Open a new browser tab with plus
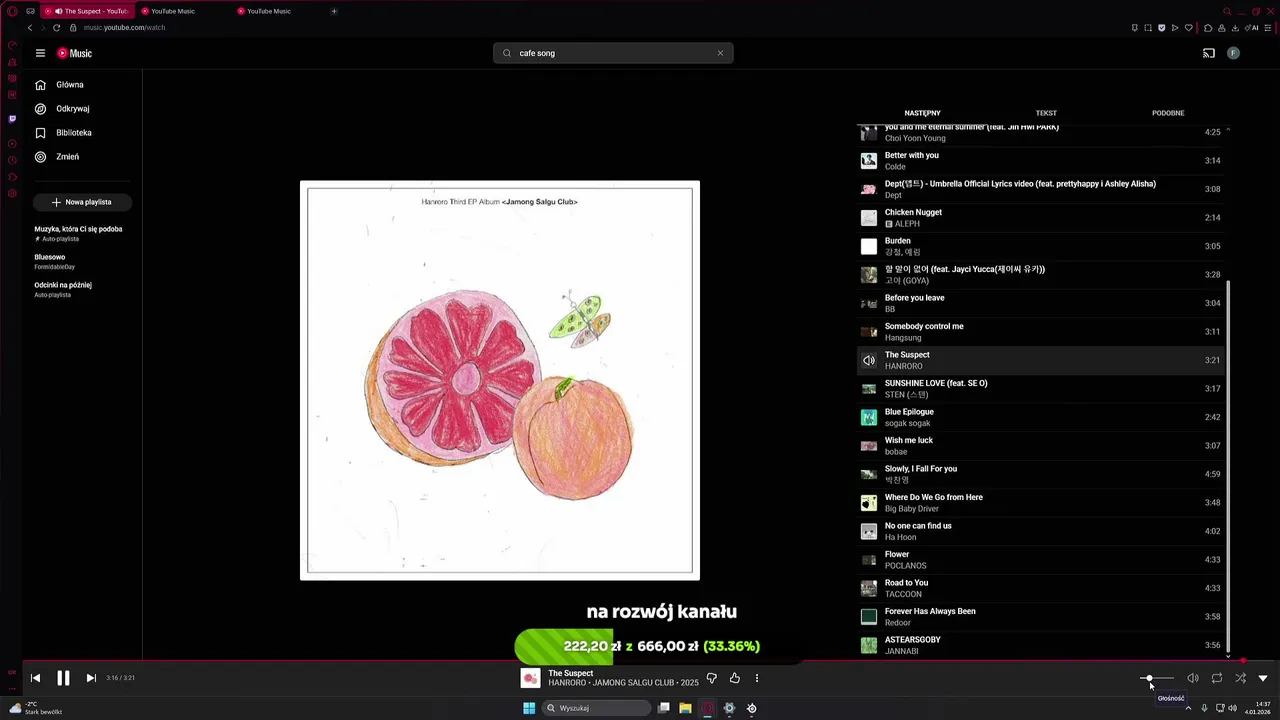 [334, 11]
